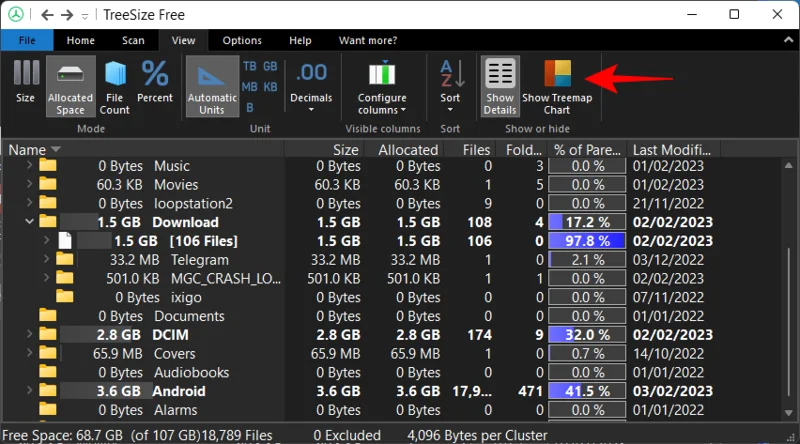Sort by % of Parent column header

coord(587,150)
